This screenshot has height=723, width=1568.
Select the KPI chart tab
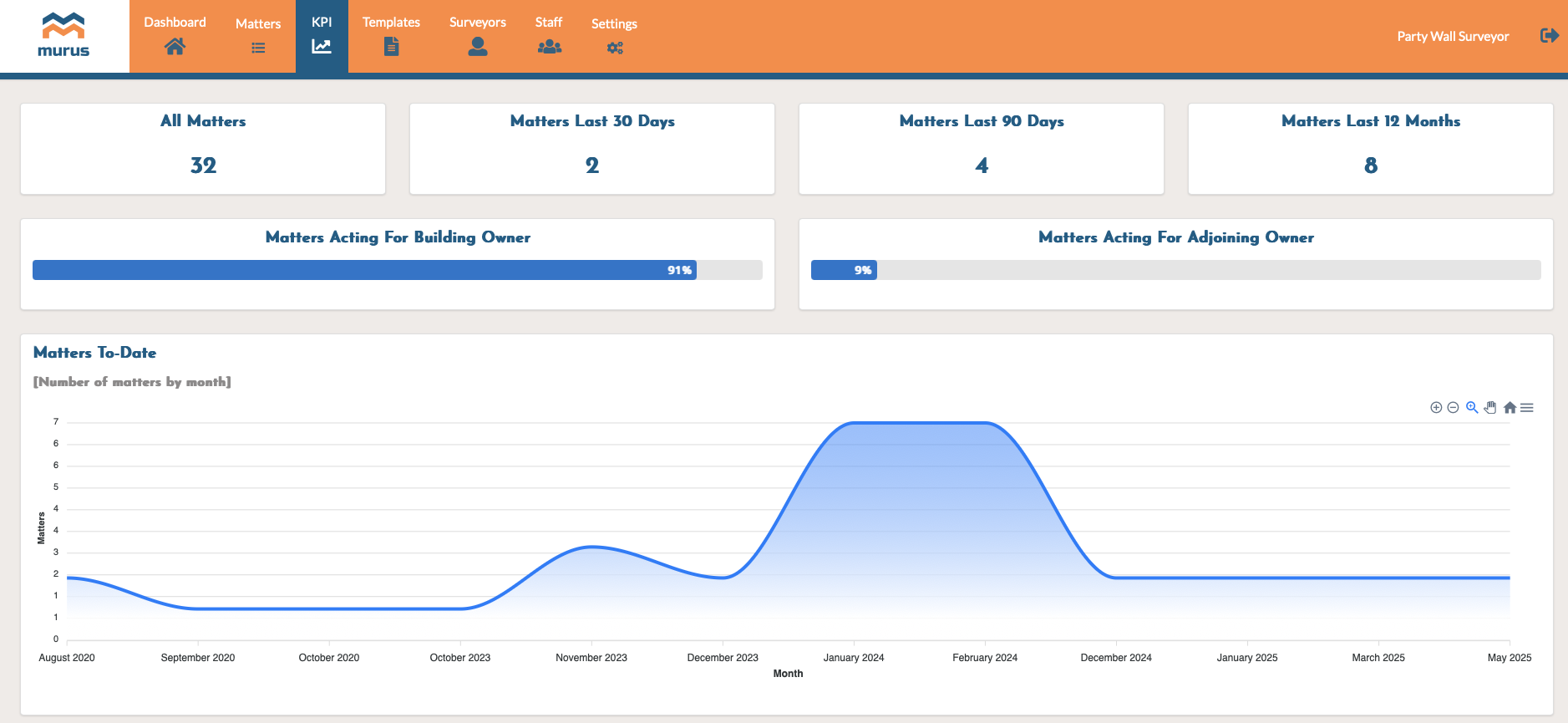(322, 35)
